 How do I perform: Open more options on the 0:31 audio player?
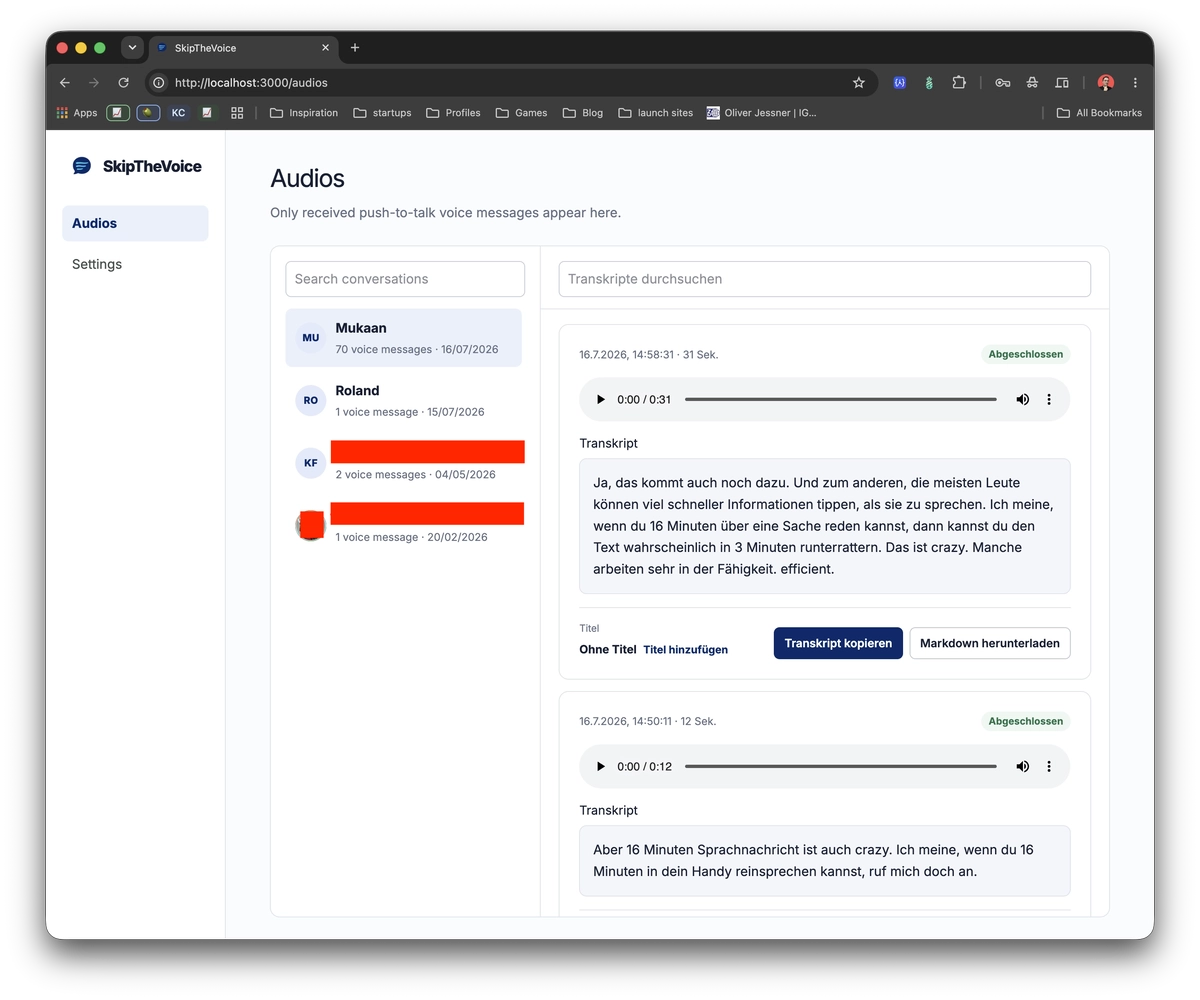click(x=1049, y=399)
